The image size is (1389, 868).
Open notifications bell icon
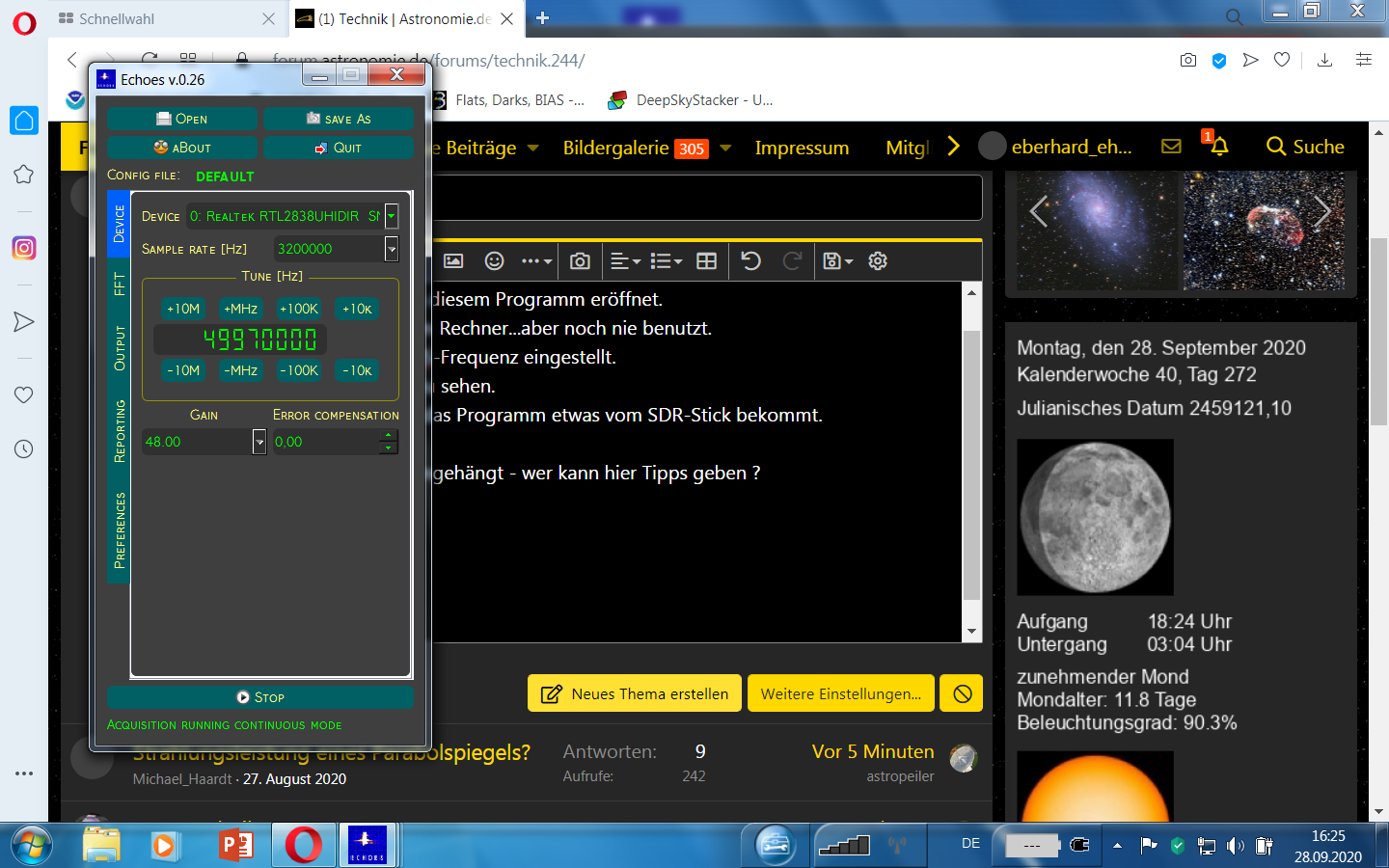click(1219, 146)
